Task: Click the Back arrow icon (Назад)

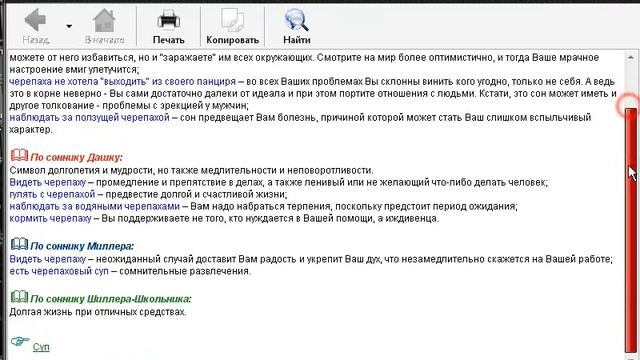Action: 35,20
